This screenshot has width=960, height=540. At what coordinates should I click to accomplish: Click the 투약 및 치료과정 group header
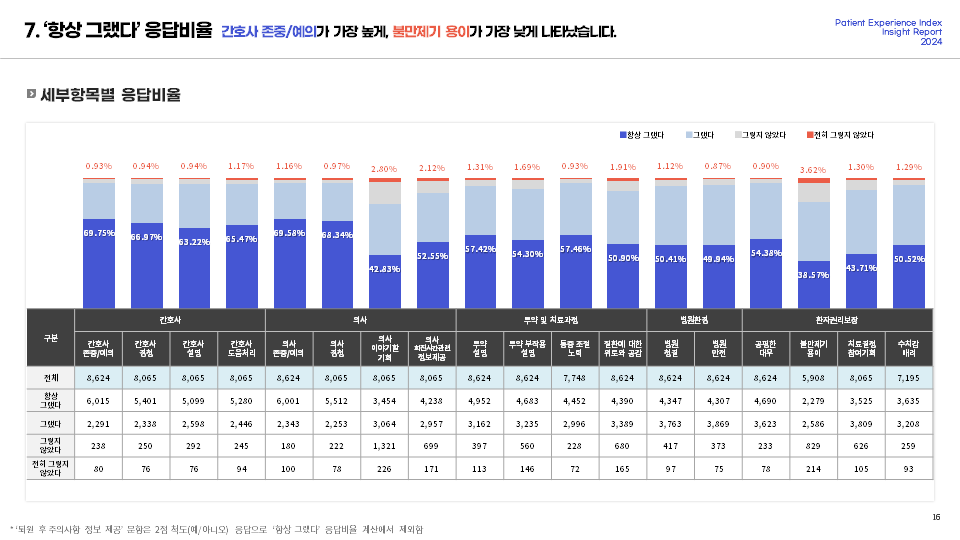pyautogui.click(x=551, y=320)
